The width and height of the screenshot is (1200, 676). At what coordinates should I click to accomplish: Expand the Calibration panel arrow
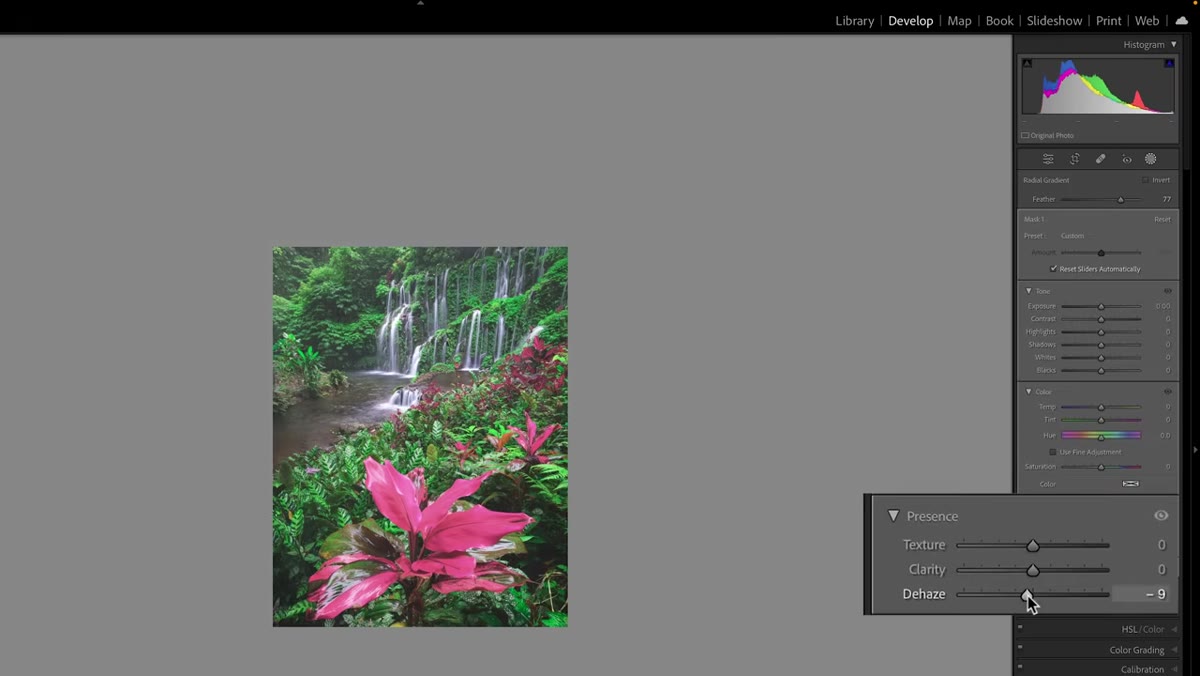(1174, 670)
